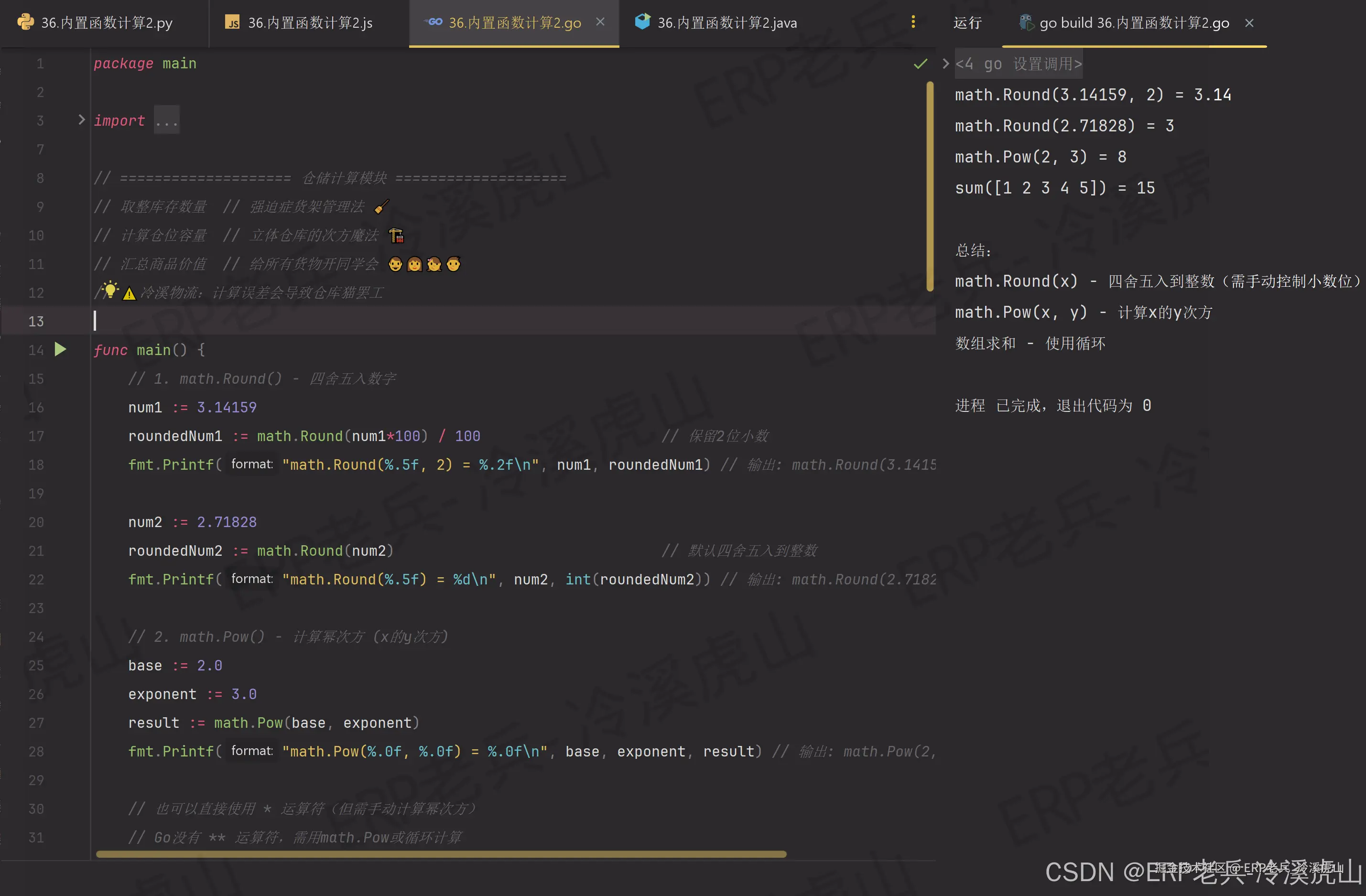Open the 运行 tool window label
Screen dimensions: 1366x896
[967, 23]
